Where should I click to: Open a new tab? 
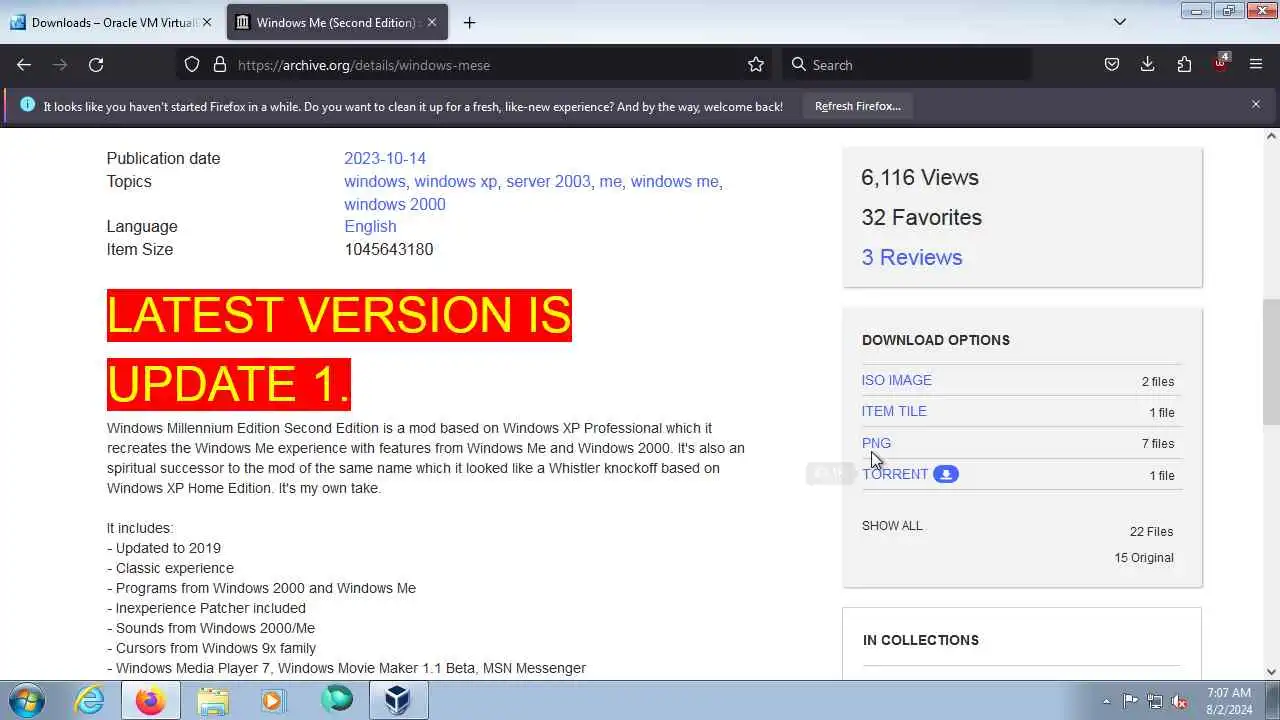(x=469, y=22)
